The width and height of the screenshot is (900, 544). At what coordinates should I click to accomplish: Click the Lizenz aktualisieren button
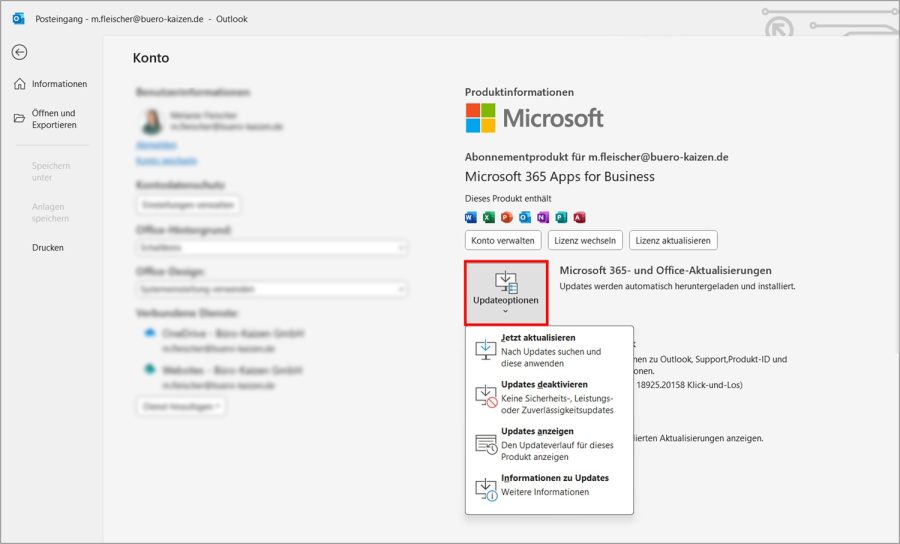(673, 240)
